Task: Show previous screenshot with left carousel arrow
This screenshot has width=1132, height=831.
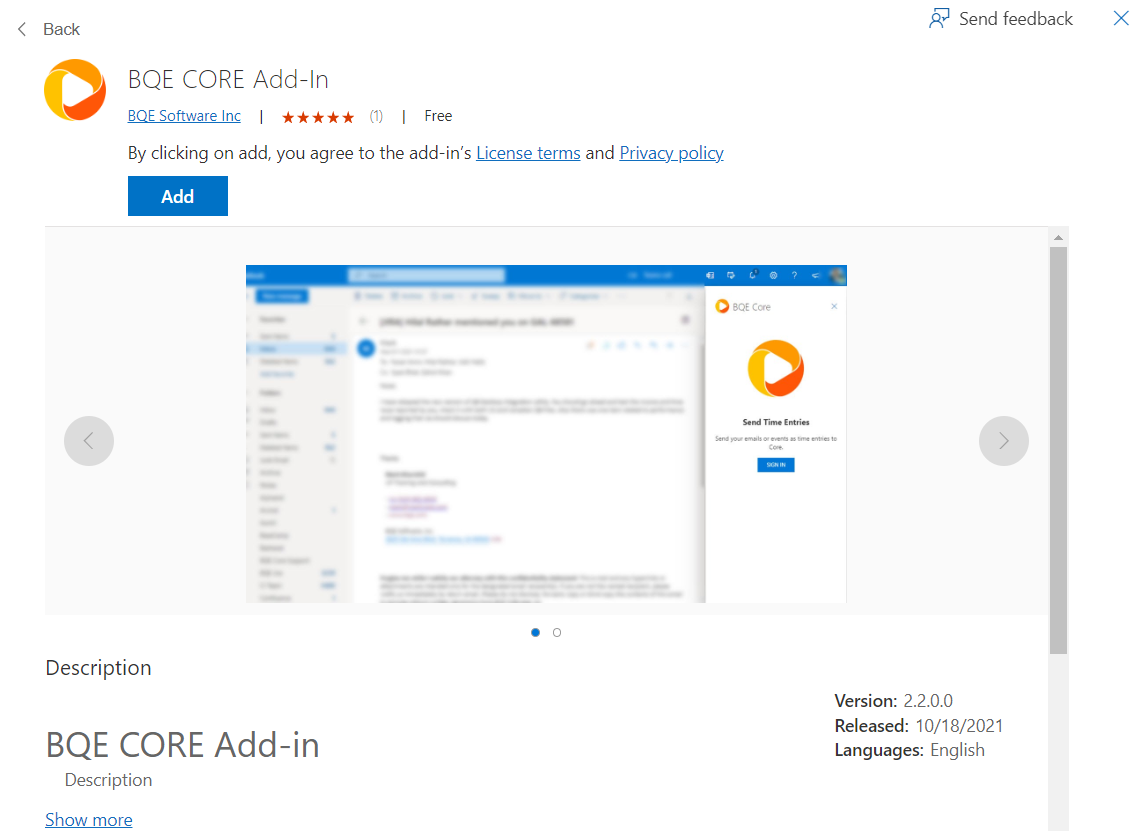Action: 89,441
